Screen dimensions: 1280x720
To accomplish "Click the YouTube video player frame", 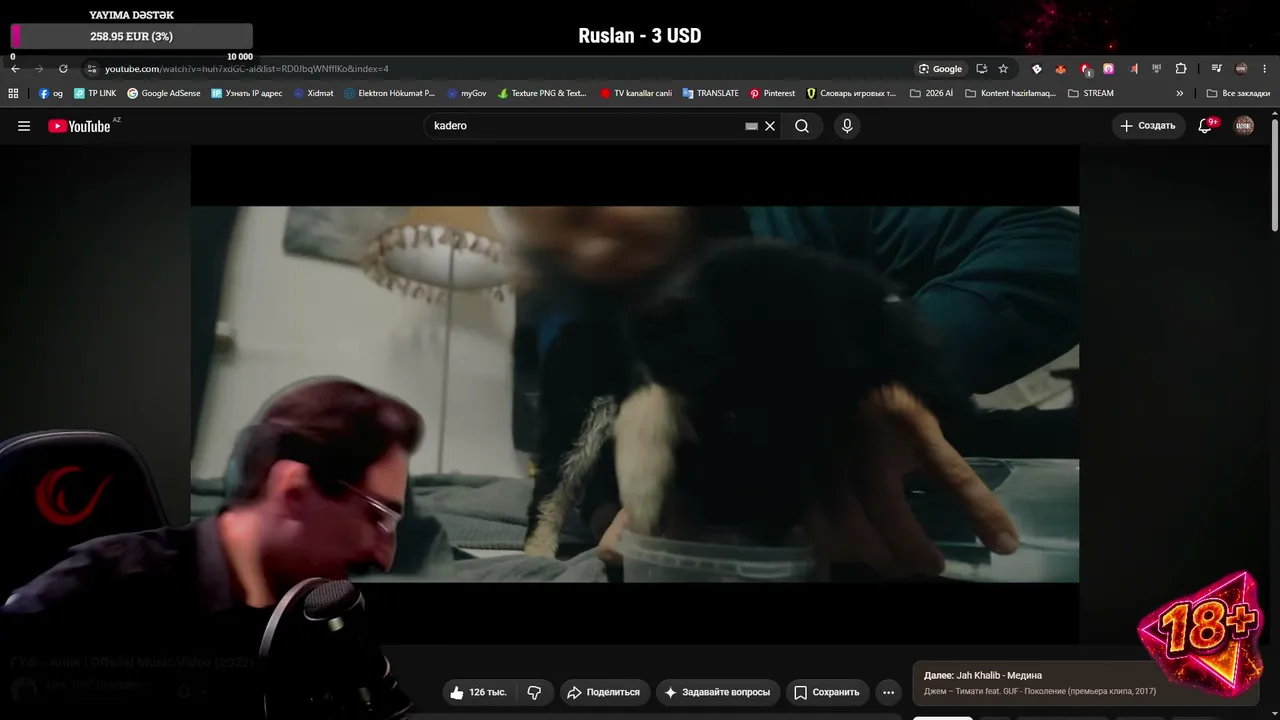I will click(635, 394).
